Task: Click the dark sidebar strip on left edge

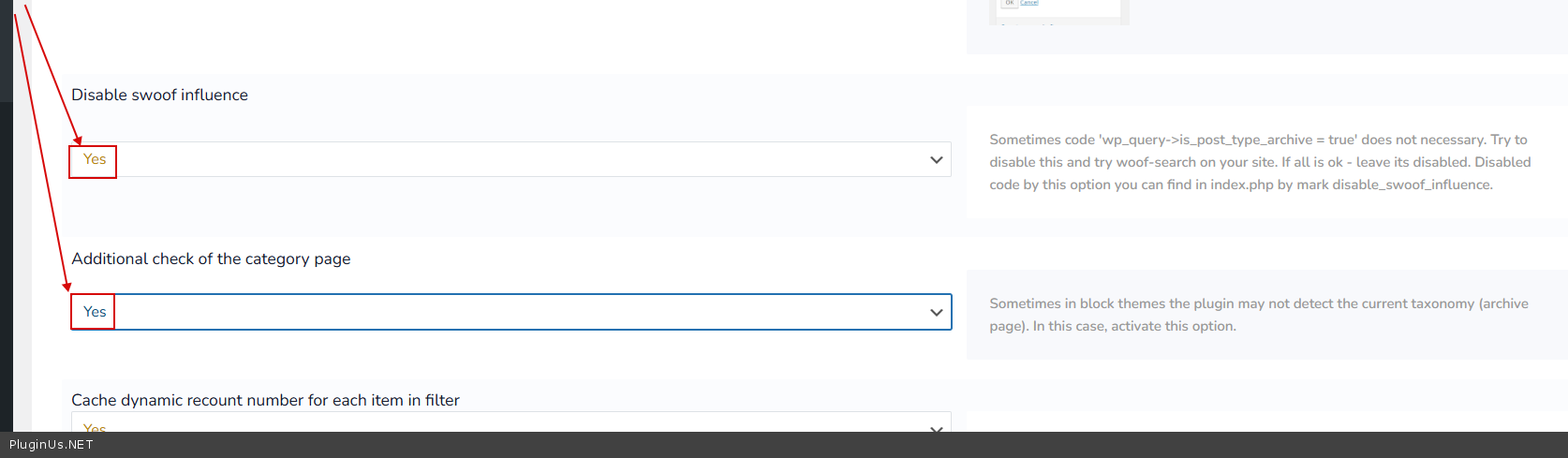Action: 6,234
